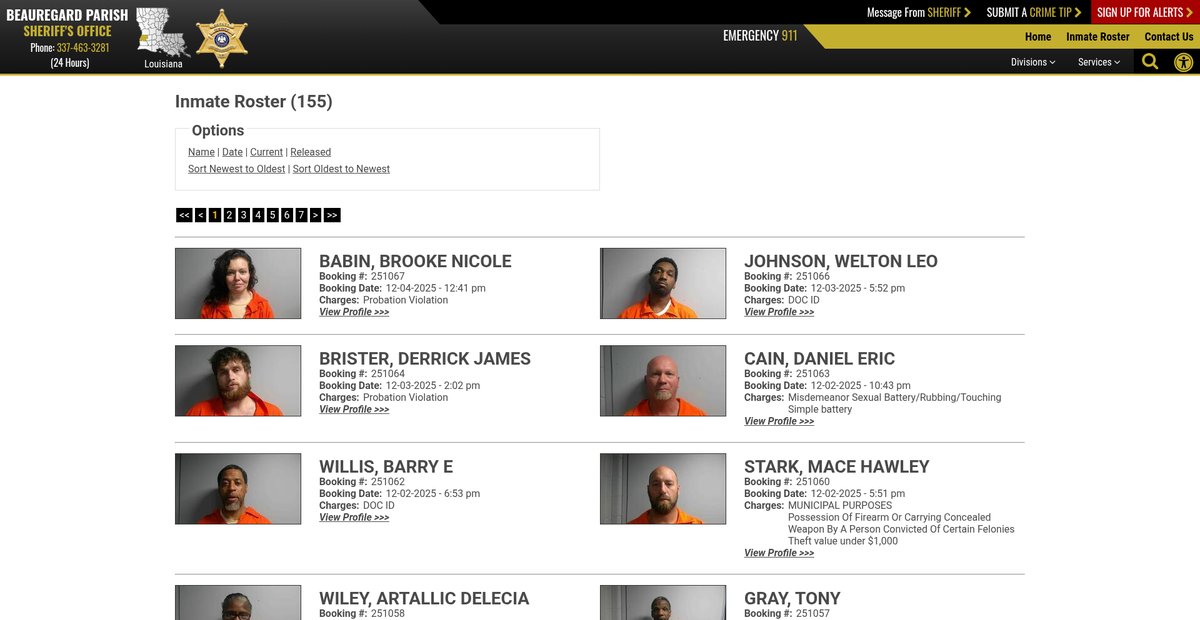
Task: Filter roster to Released inmates
Action: [x=310, y=152]
